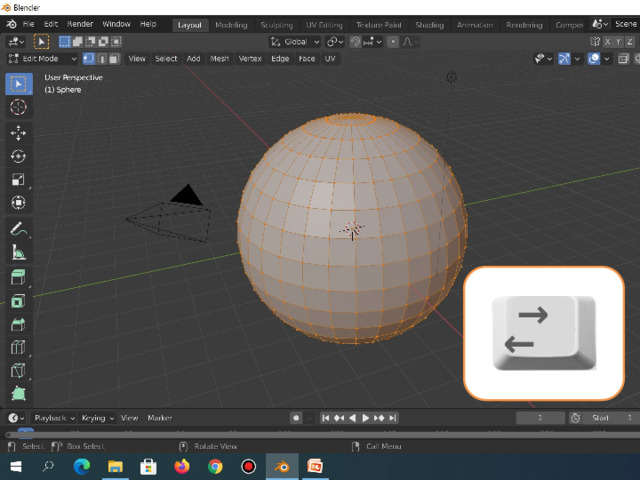Set selection mode to invert

point(103,42)
